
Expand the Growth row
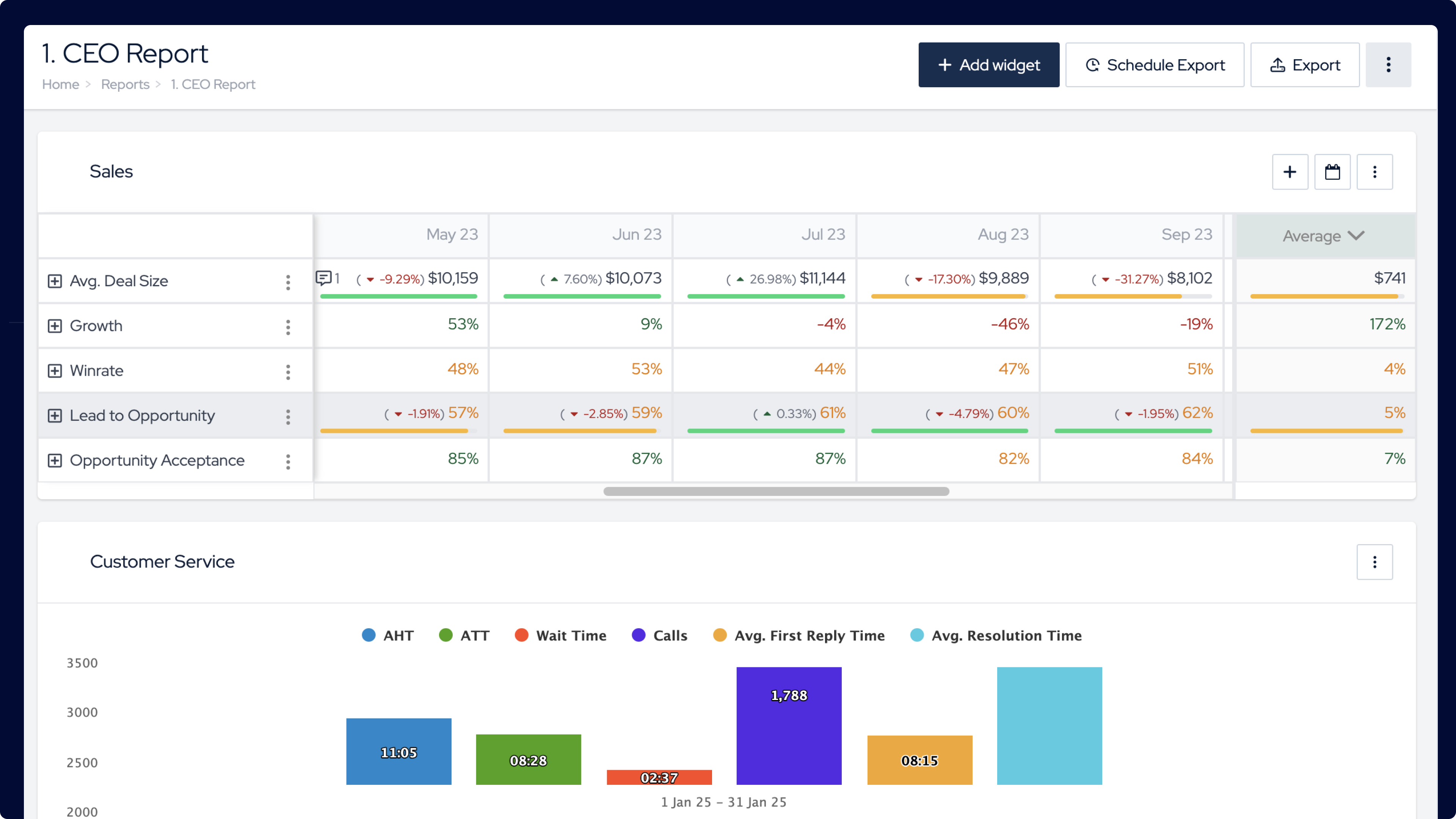tap(55, 326)
